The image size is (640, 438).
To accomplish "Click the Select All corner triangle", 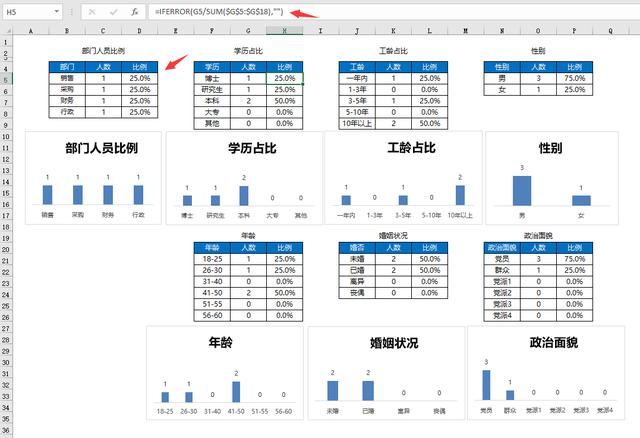I will (x=7, y=31).
